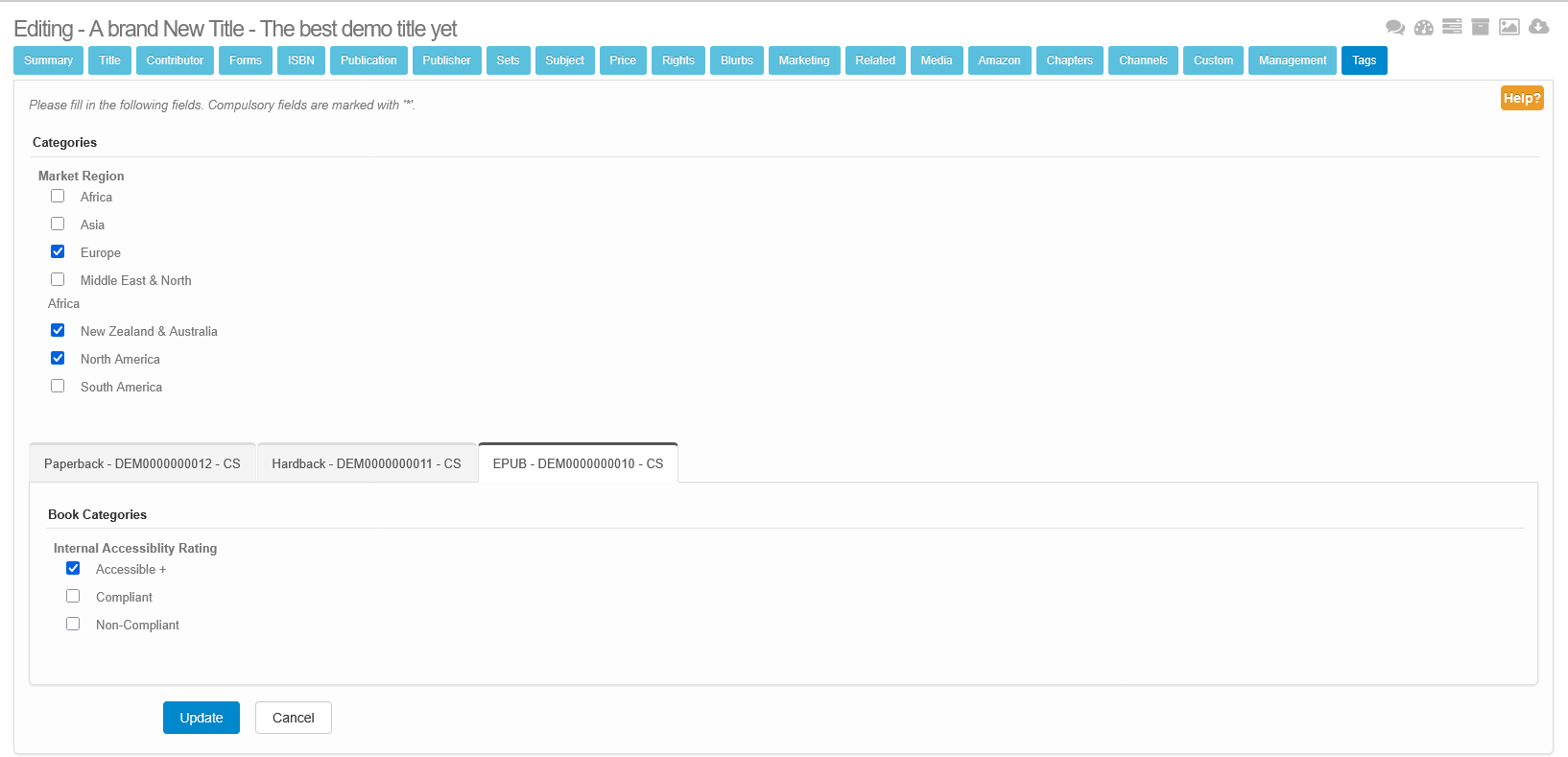Viewport: 1568px width, 757px height.
Task: Click the Update button
Action: click(202, 718)
